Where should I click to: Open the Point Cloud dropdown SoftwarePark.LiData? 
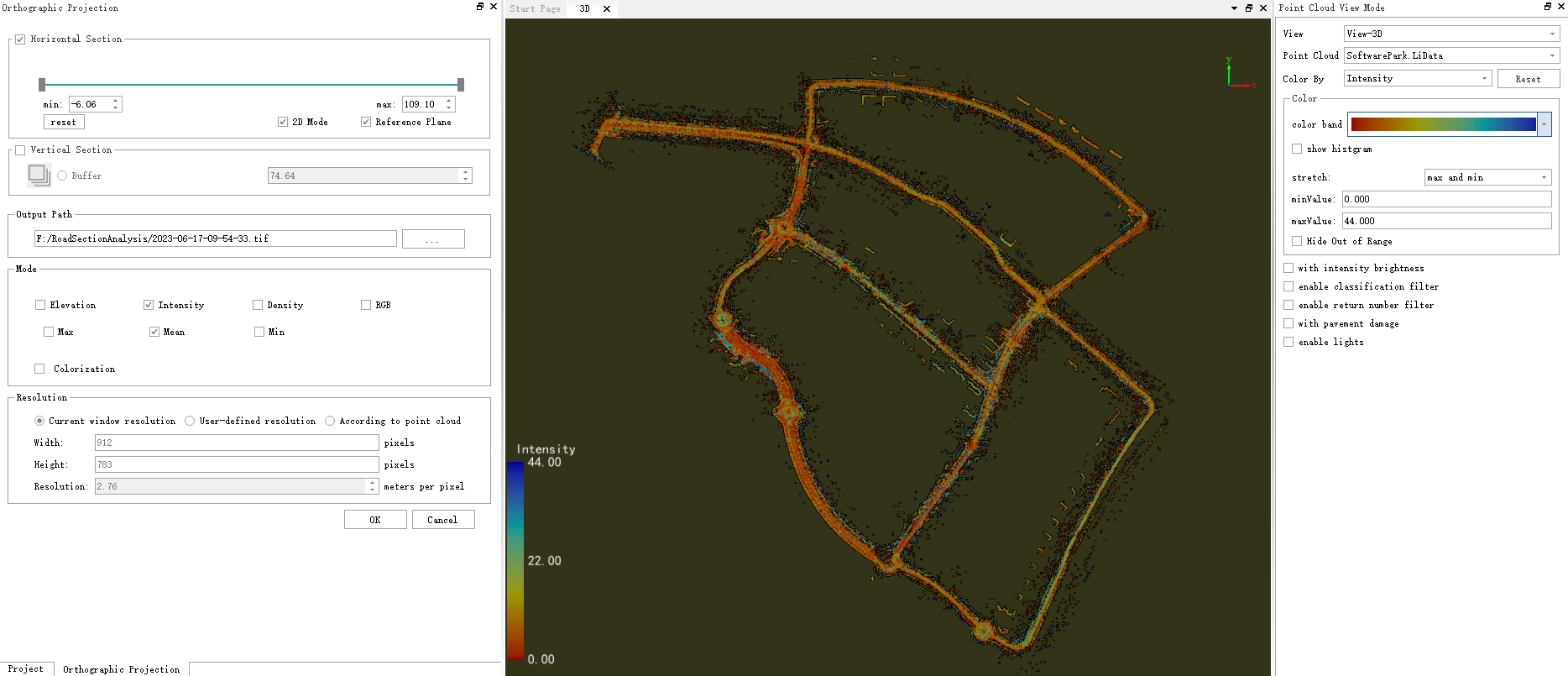point(1451,55)
